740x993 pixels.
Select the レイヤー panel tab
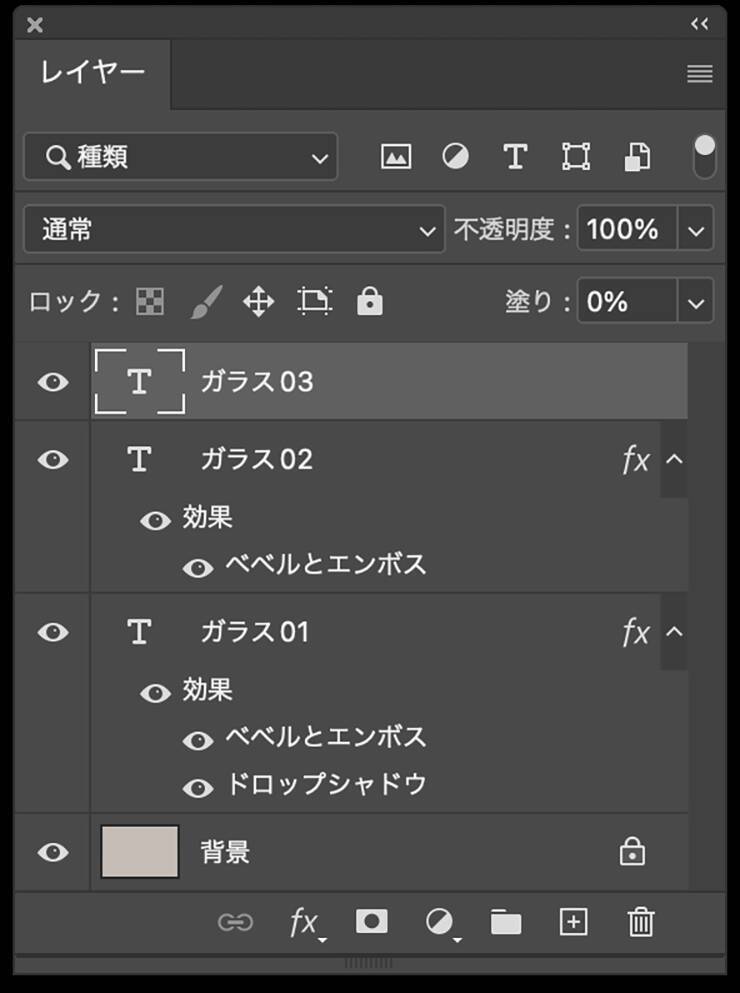[93, 73]
